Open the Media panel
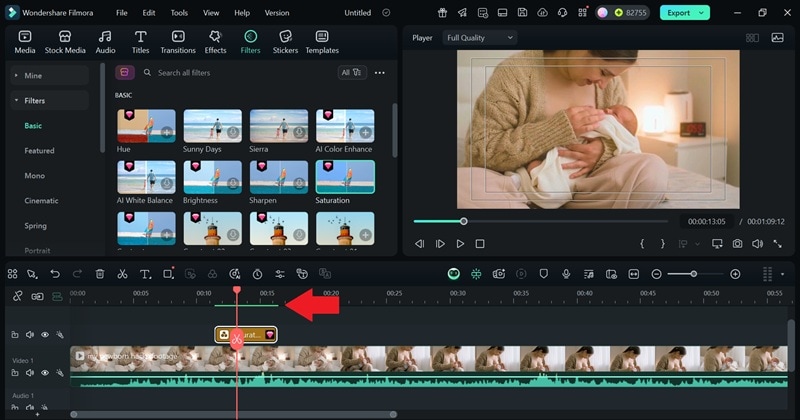This screenshot has width=800, height=420. (24, 42)
